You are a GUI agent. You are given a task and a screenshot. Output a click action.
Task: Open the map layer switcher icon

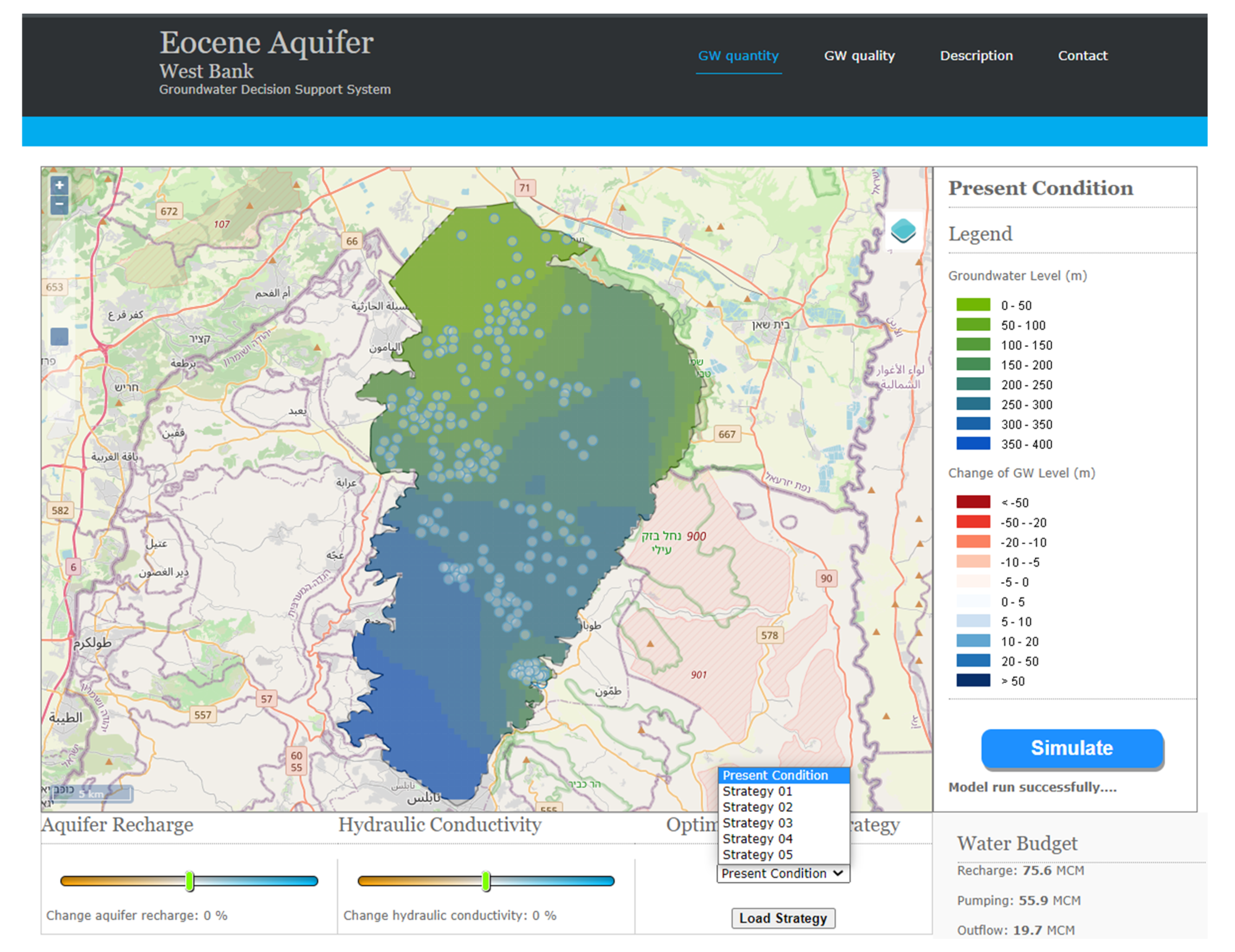tap(902, 231)
